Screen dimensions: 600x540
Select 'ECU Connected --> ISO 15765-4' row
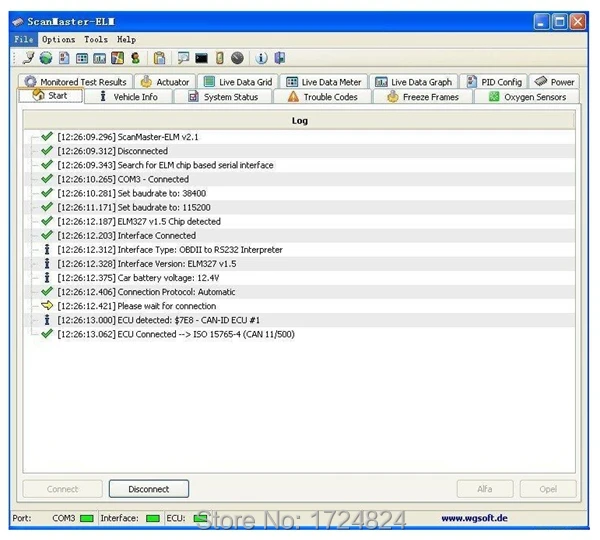(x=299, y=334)
